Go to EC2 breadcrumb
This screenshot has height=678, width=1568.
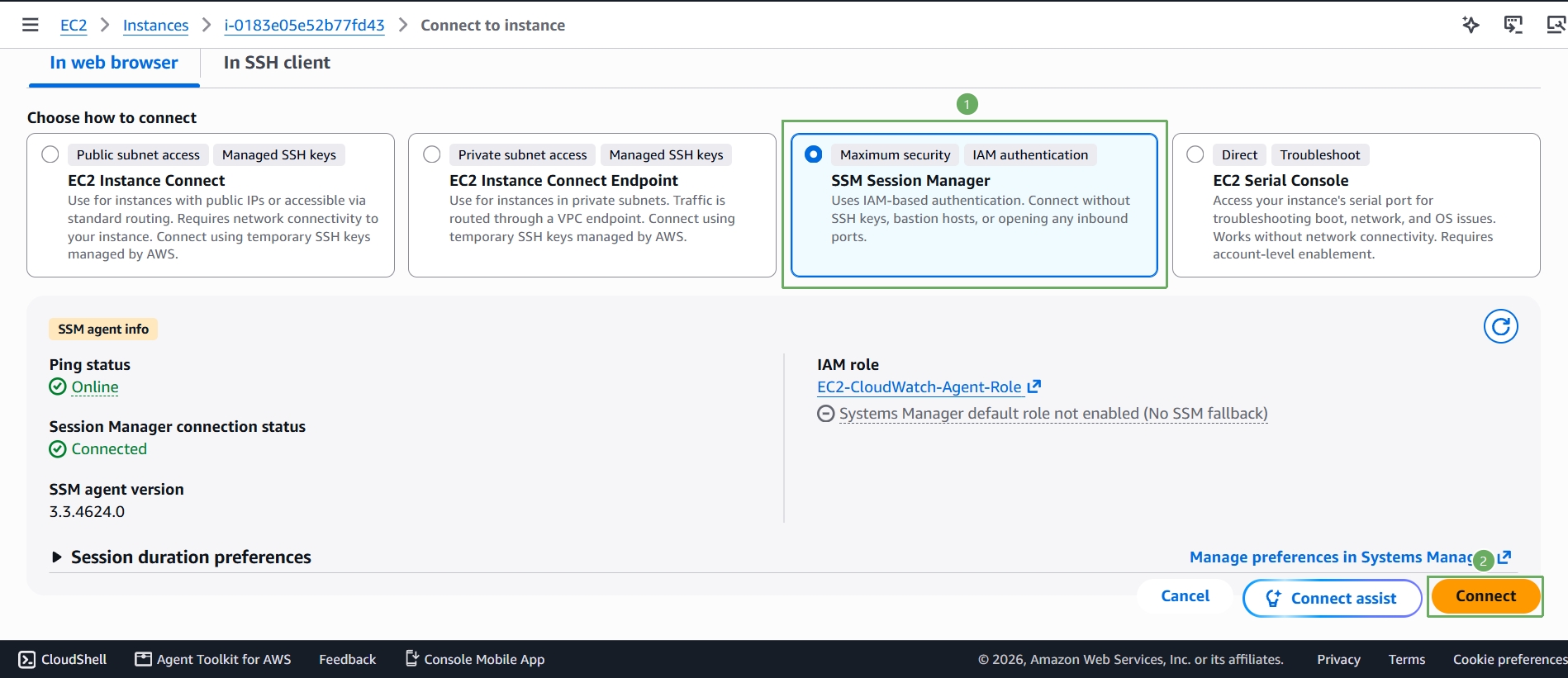point(74,26)
